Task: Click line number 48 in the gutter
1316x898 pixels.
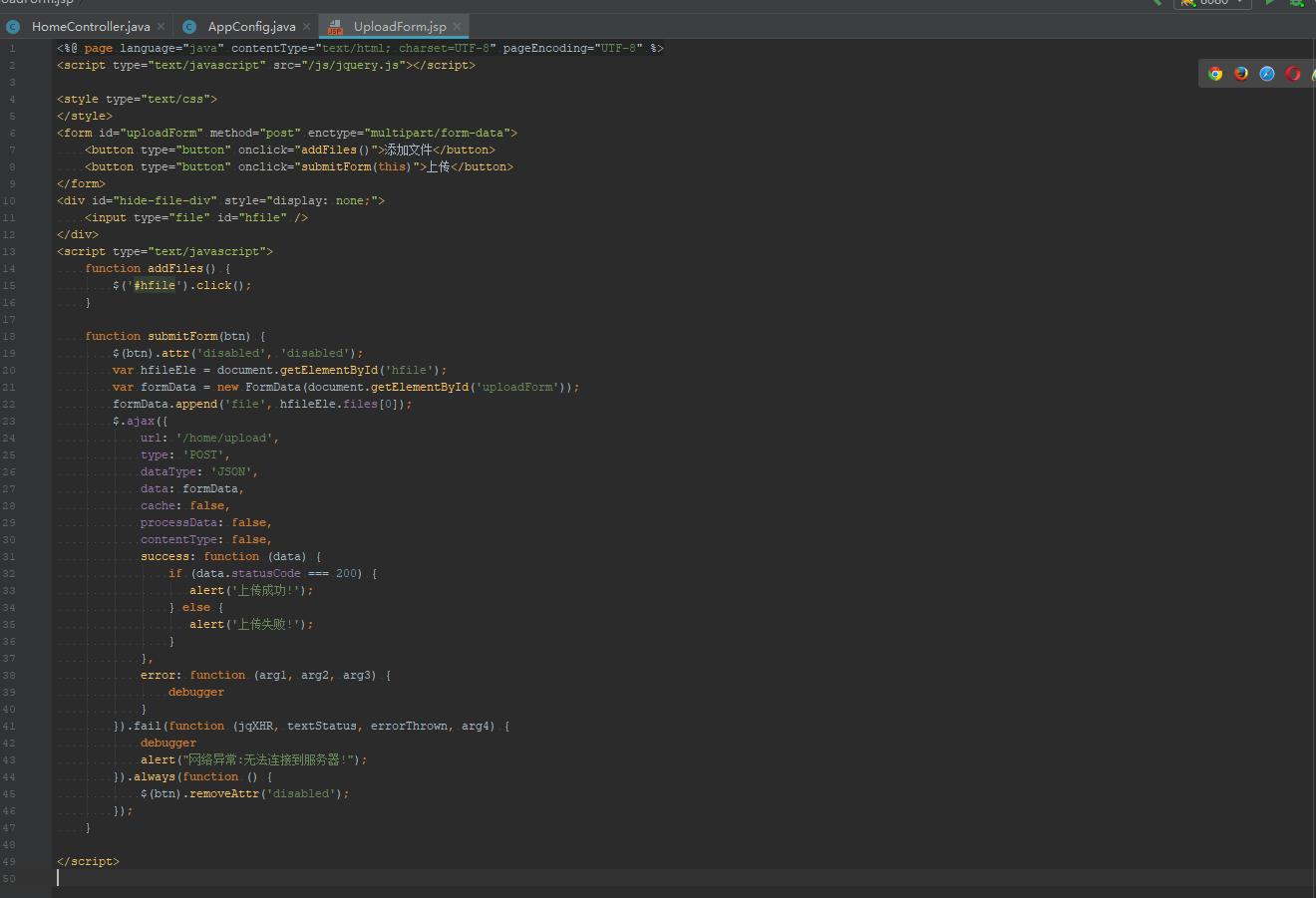Action: 10,844
